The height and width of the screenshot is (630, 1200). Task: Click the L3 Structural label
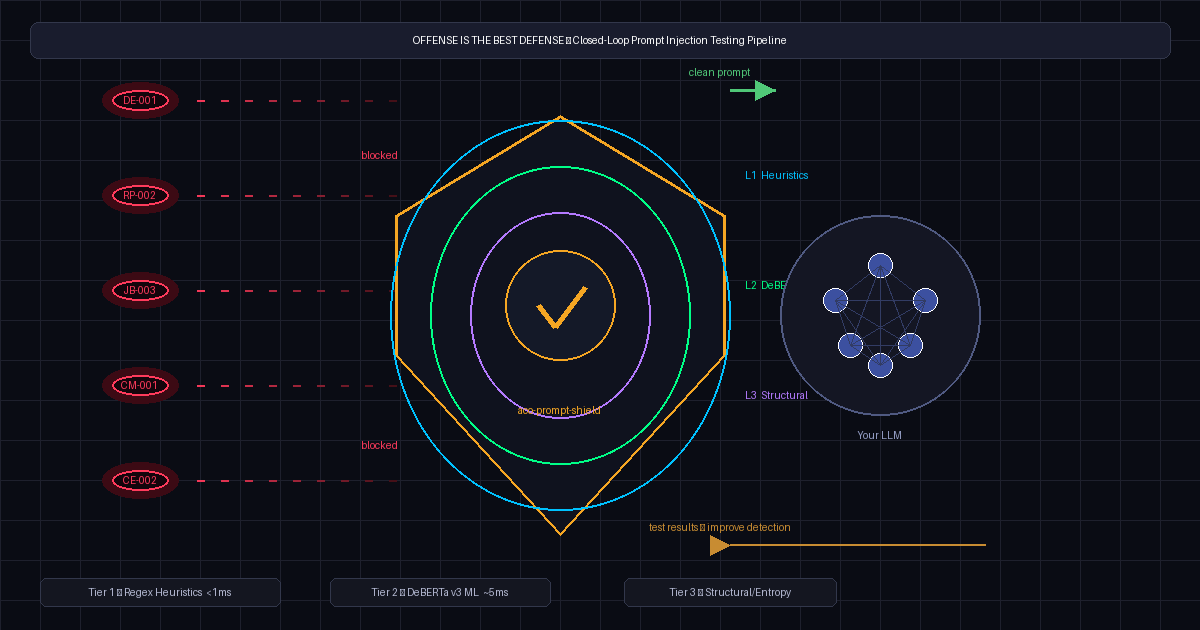776,395
